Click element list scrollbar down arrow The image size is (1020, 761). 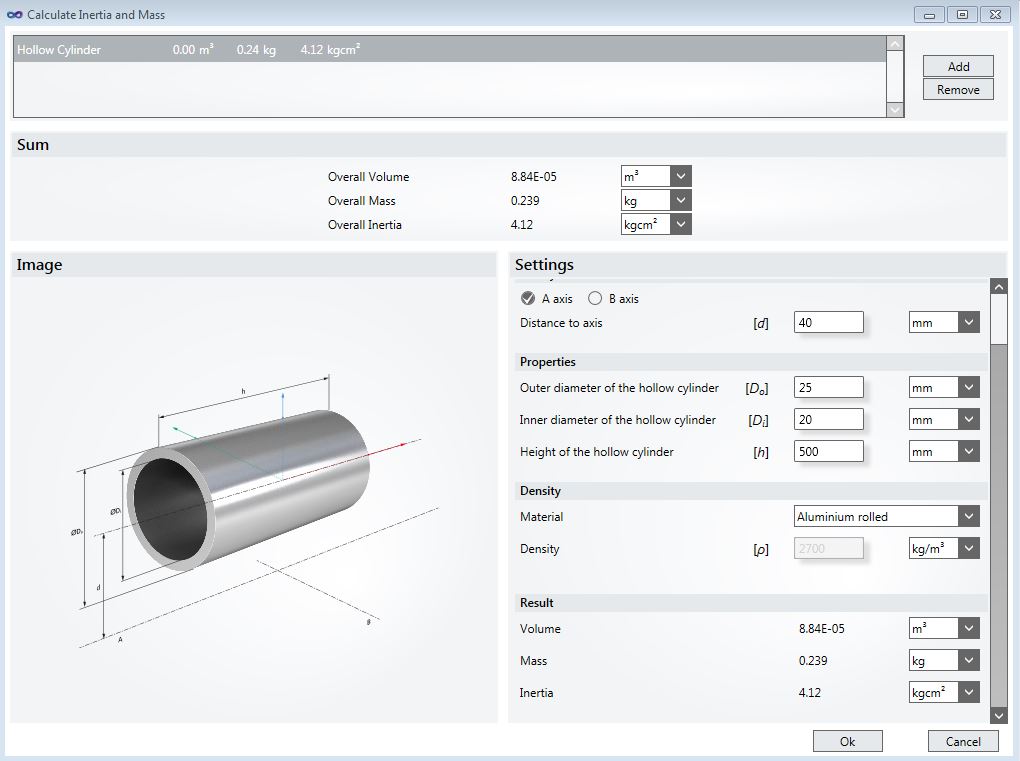click(x=895, y=110)
